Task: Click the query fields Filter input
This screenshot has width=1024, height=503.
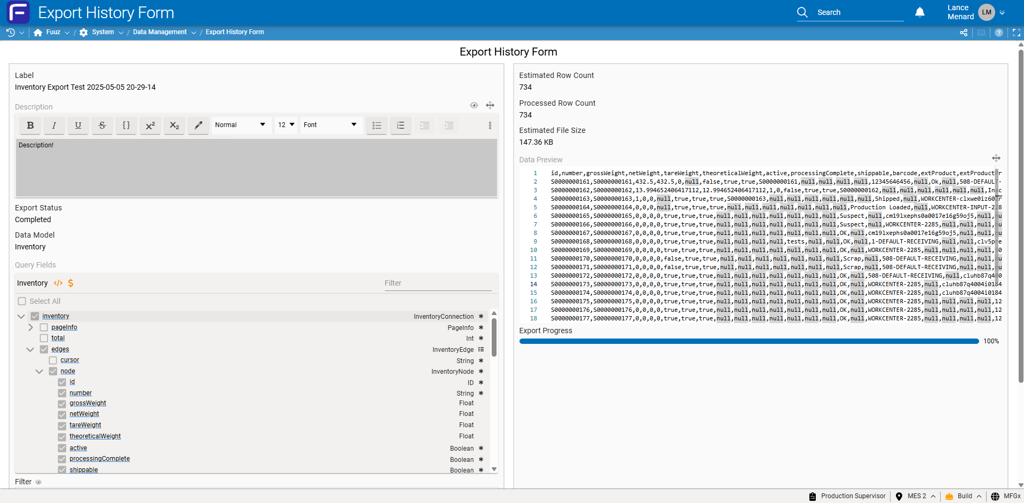Action: coord(436,284)
